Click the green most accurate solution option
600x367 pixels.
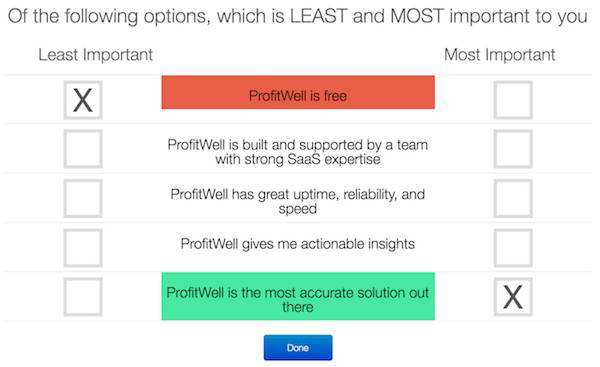click(x=298, y=296)
